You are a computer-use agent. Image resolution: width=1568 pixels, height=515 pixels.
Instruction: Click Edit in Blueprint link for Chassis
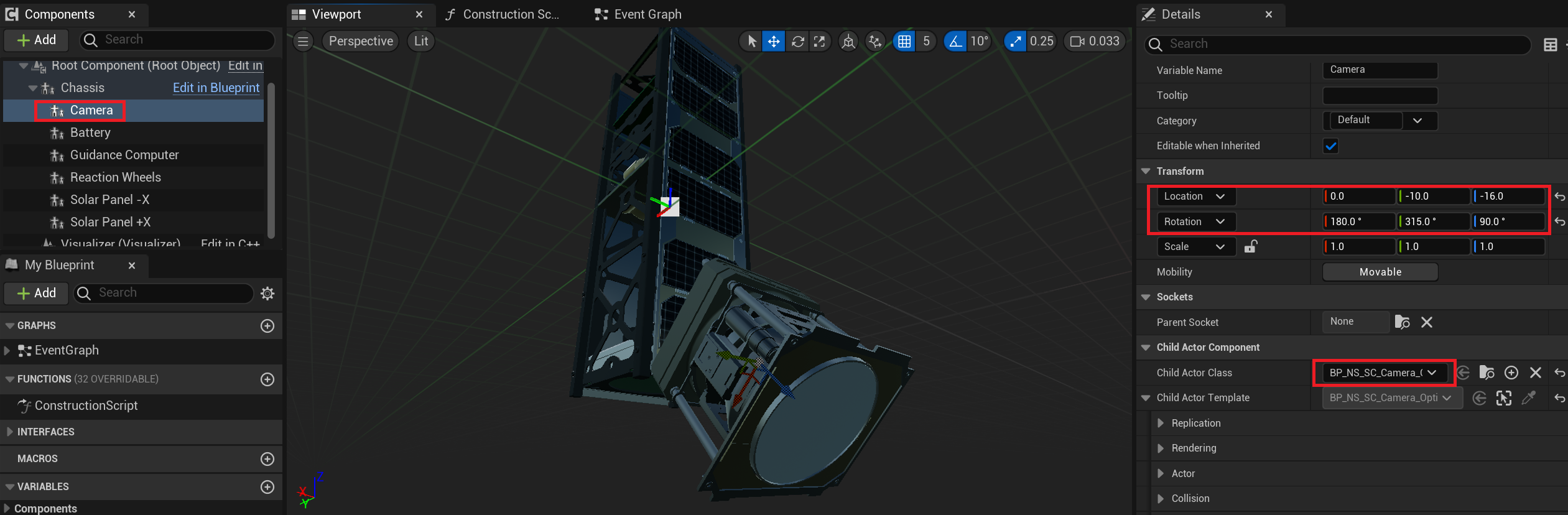[x=216, y=88]
